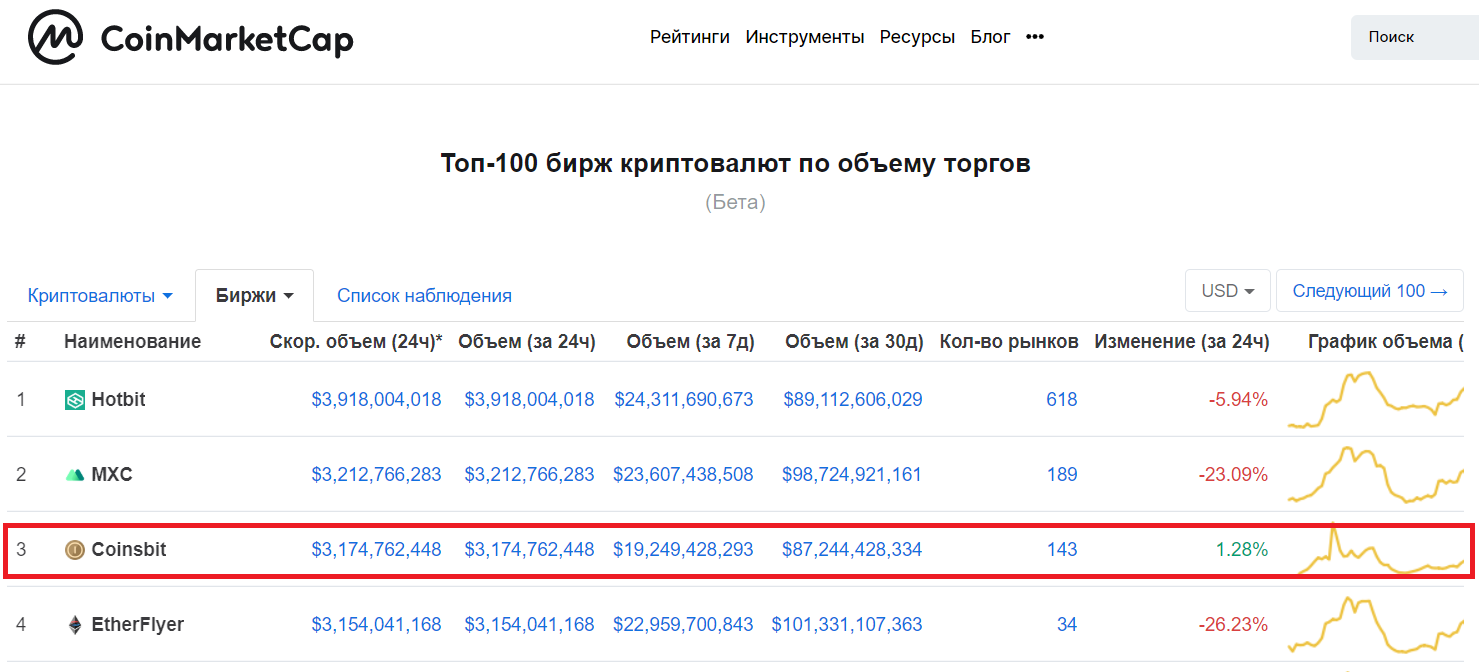Open the Ресурсы menu
Viewport: 1479px width, 672px height.
917,37
